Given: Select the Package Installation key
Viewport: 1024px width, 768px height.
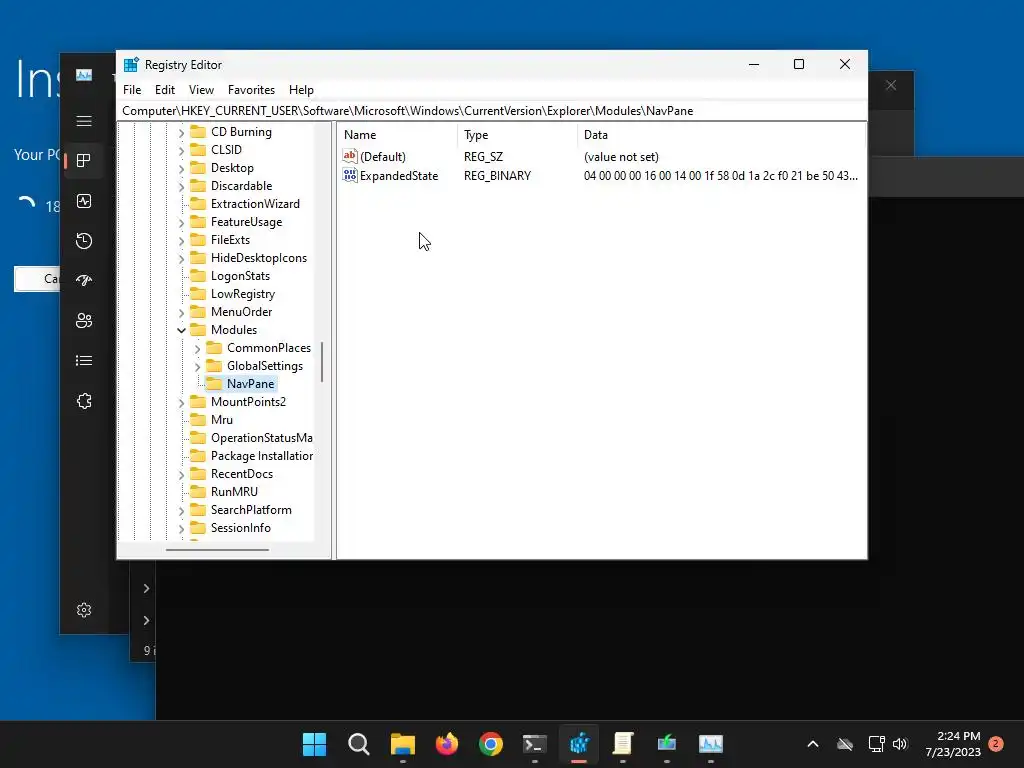Looking at the screenshot, I should 261,456.
